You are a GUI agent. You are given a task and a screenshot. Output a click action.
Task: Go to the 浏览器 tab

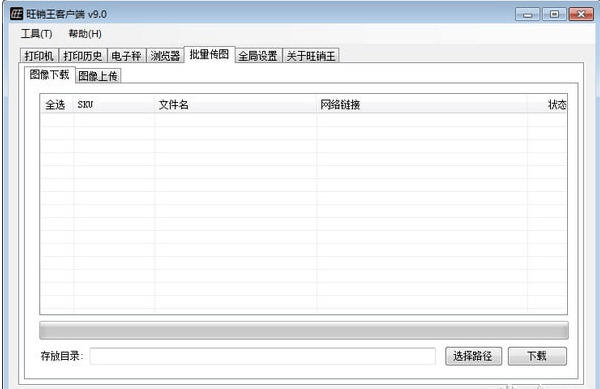click(165, 56)
